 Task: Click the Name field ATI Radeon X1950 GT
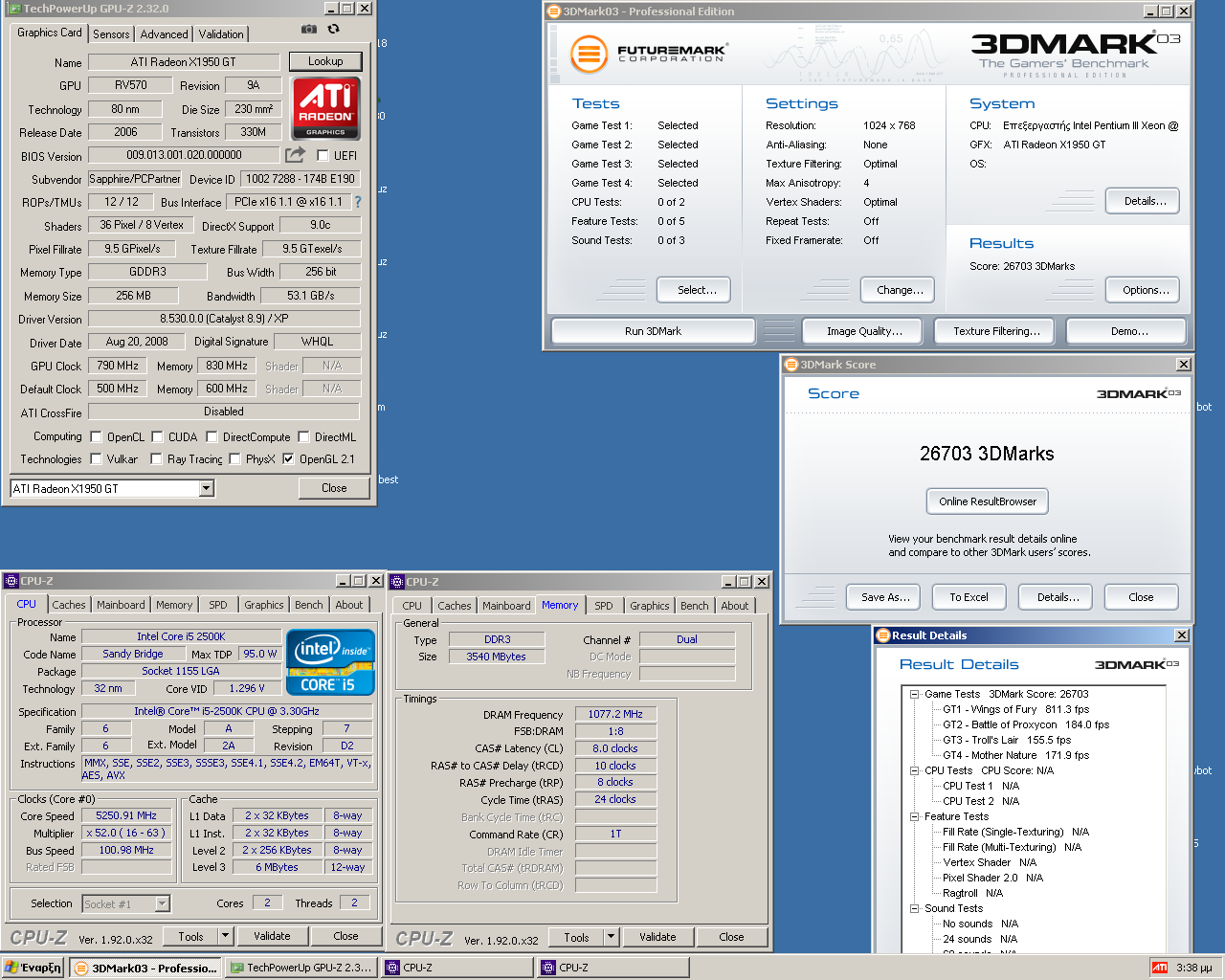click(184, 62)
